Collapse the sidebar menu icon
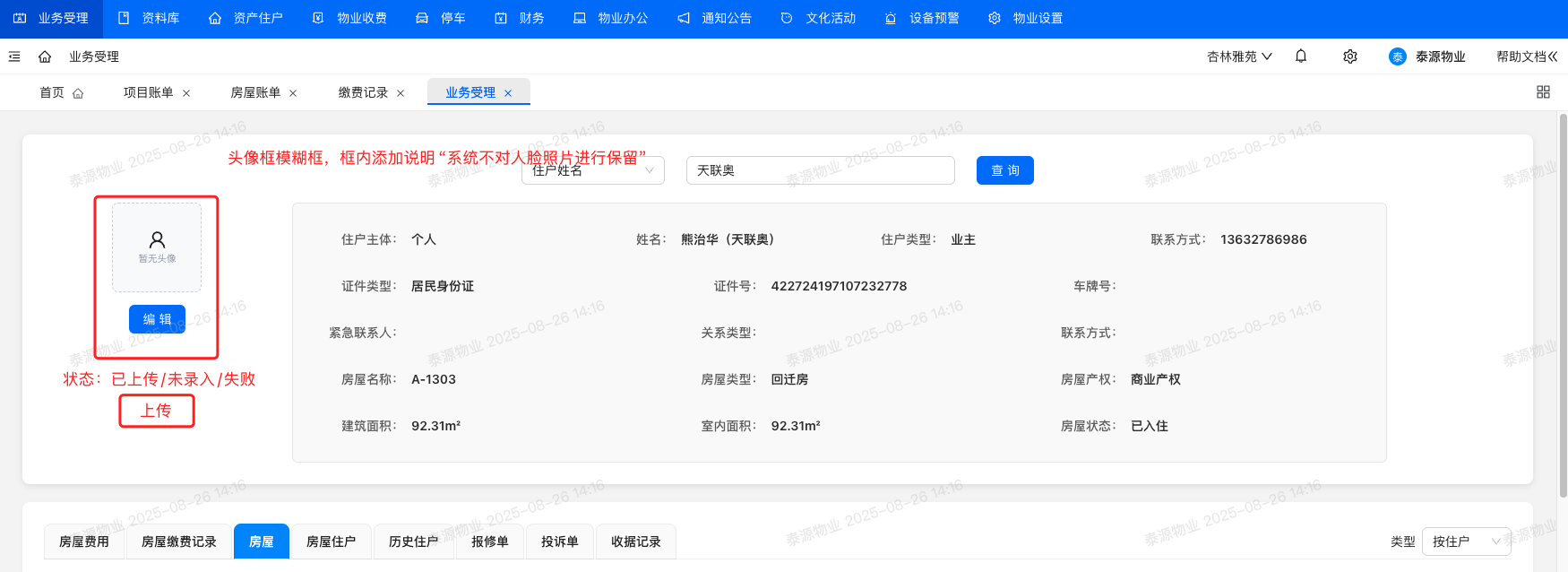The width and height of the screenshot is (1568, 572). click(14, 56)
